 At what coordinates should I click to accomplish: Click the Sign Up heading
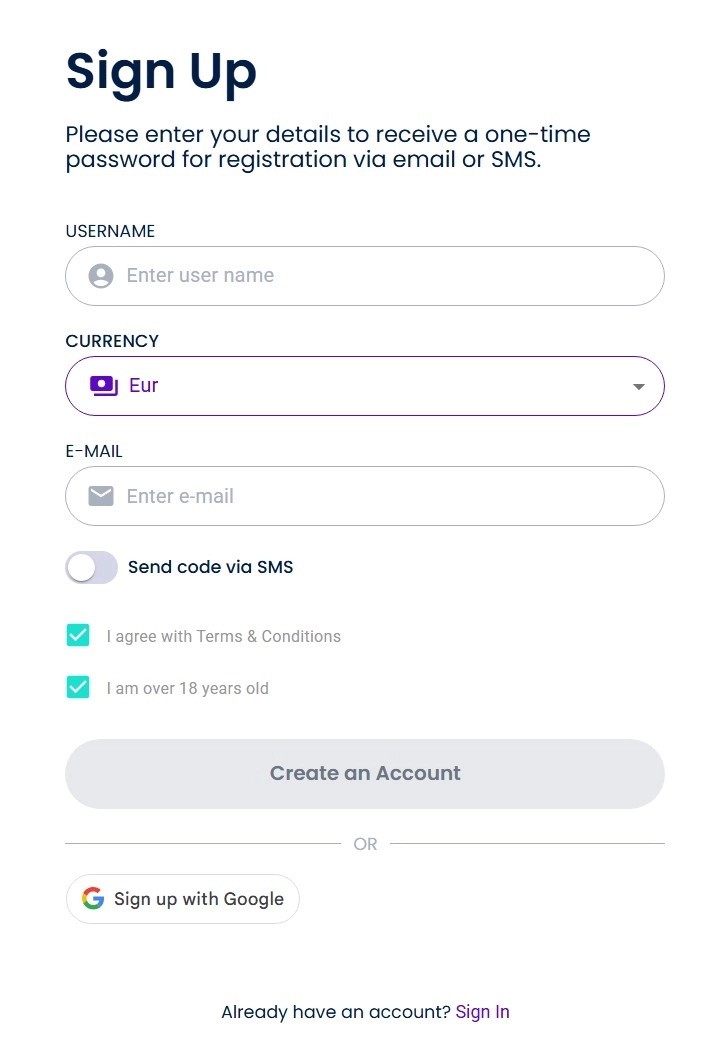[161, 70]
